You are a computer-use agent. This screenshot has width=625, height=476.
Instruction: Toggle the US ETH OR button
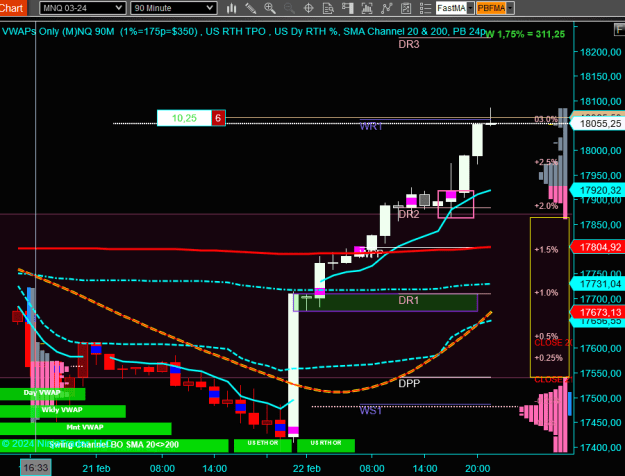[263, 445]
